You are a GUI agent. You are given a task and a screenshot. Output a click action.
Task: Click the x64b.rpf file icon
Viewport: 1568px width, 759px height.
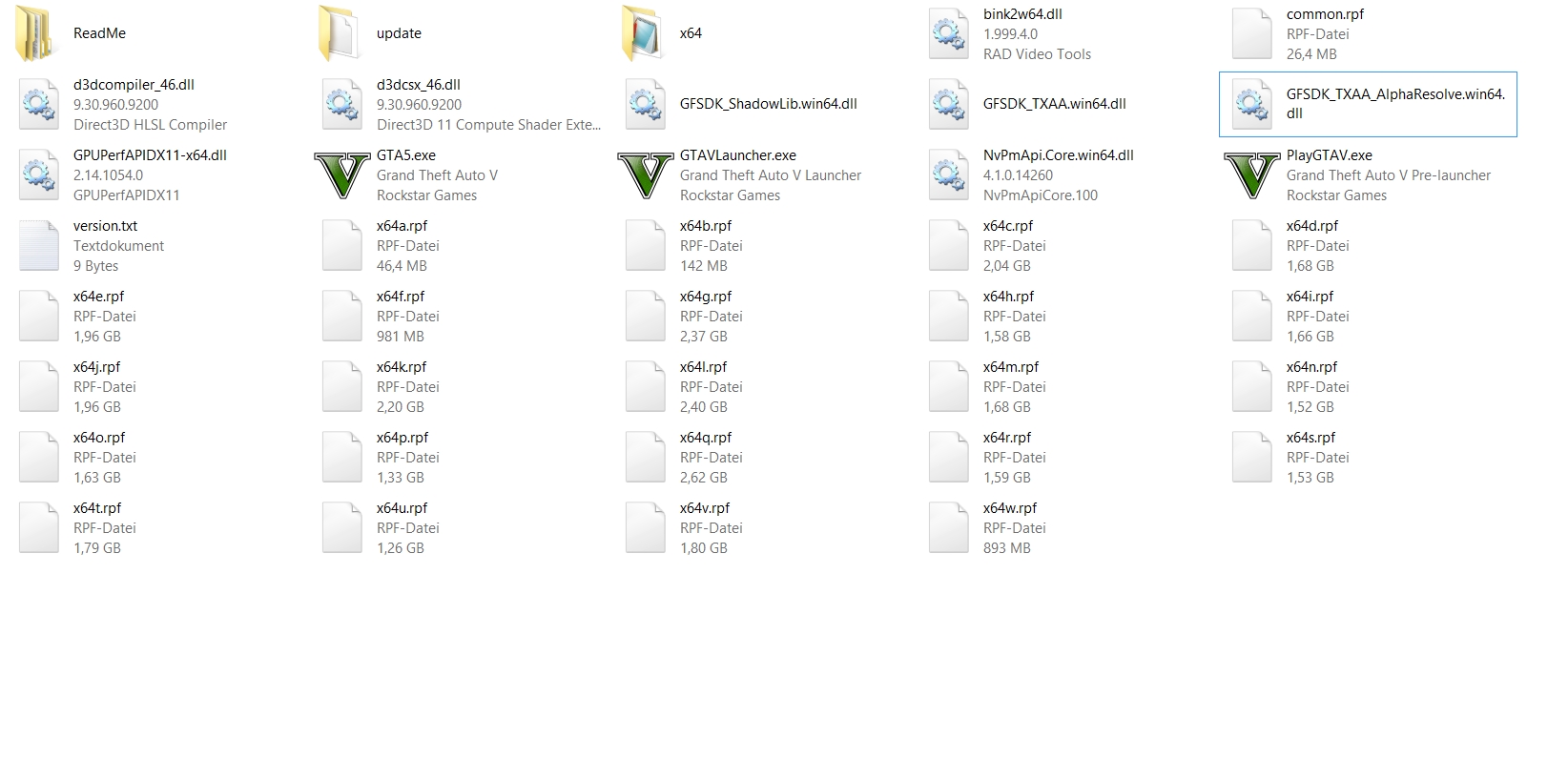point(645,245)
